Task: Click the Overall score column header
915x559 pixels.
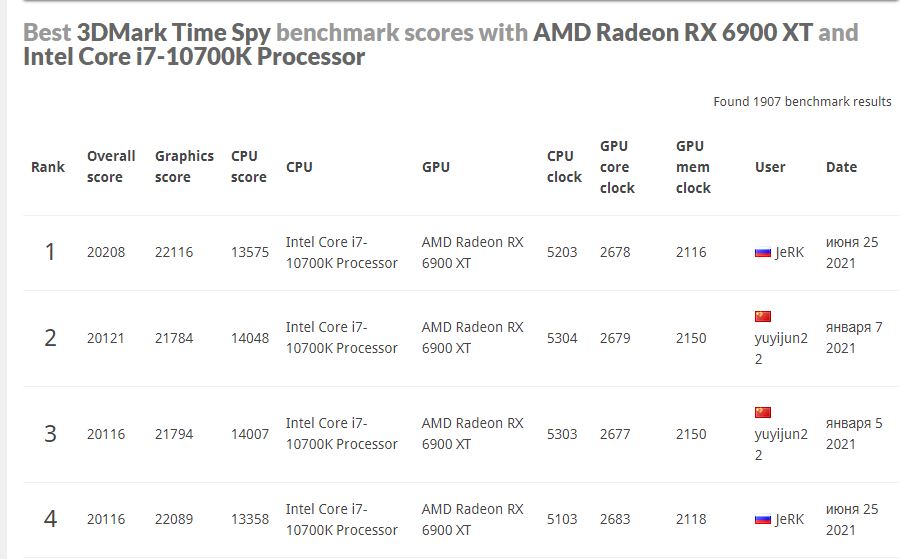Action: (111, 167)
